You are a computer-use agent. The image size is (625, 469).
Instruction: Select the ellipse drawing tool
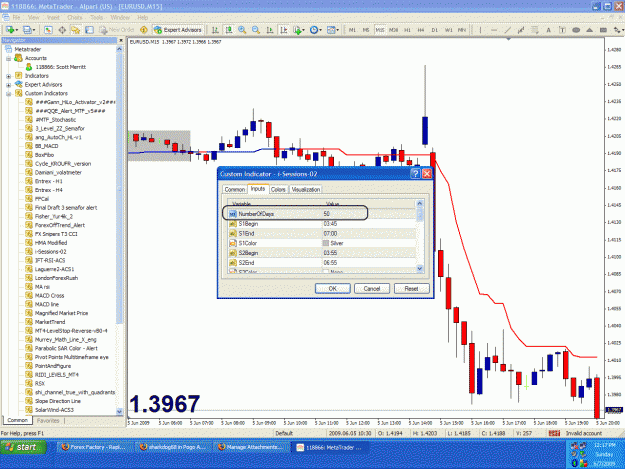[x=576, y=30]
